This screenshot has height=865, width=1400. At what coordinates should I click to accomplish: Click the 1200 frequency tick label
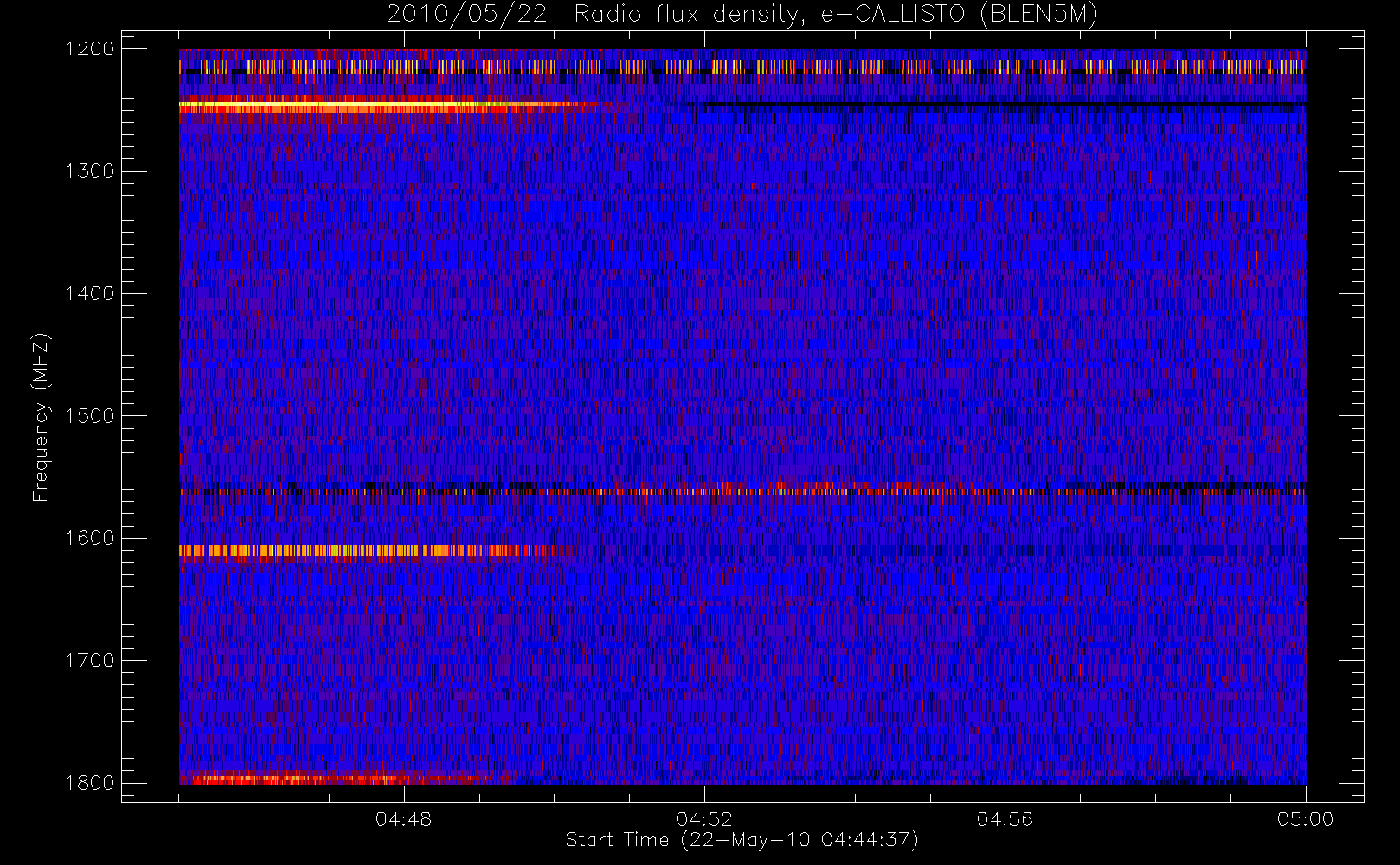[90, 49]
